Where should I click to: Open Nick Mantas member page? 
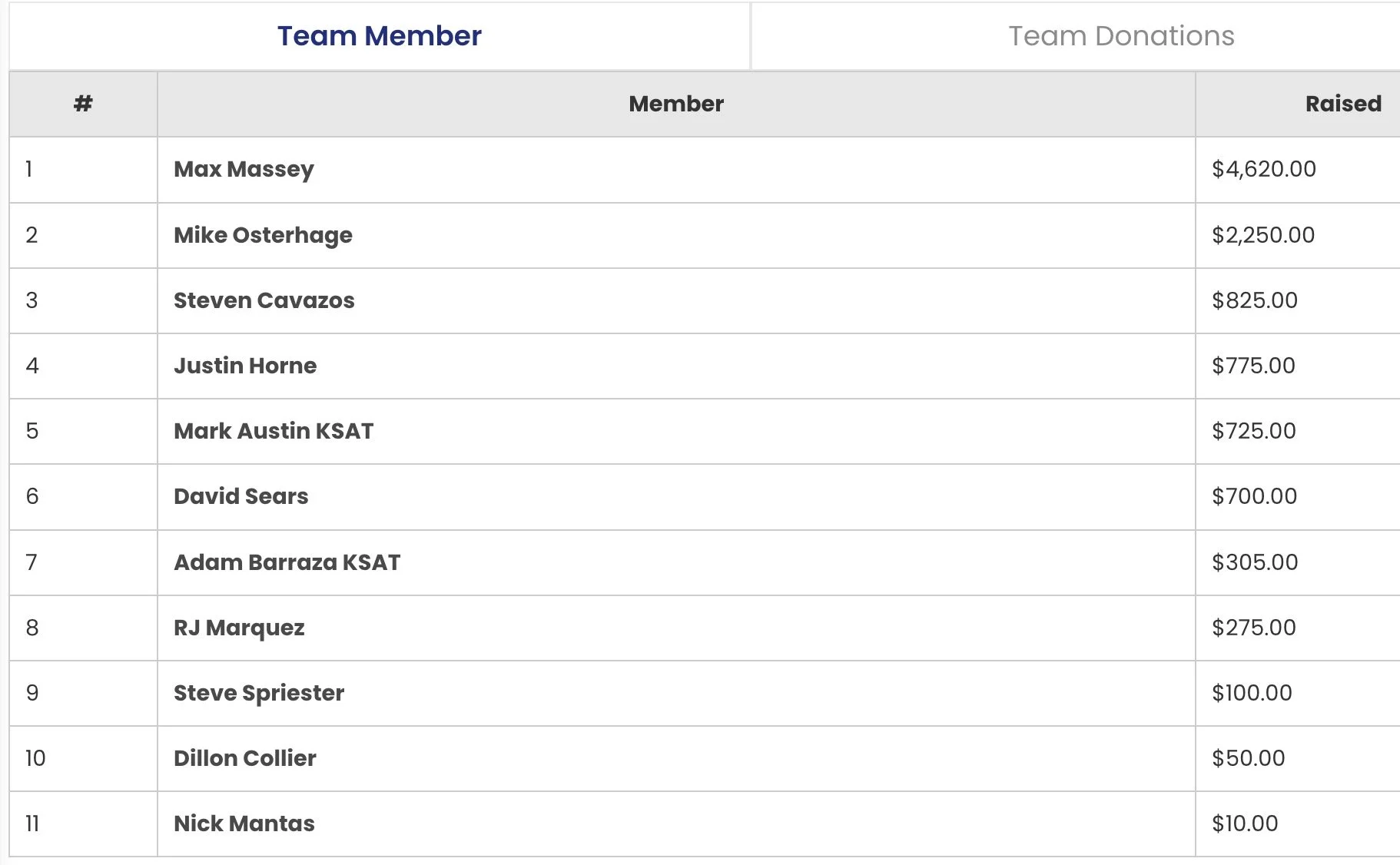[x=244, y=824]
